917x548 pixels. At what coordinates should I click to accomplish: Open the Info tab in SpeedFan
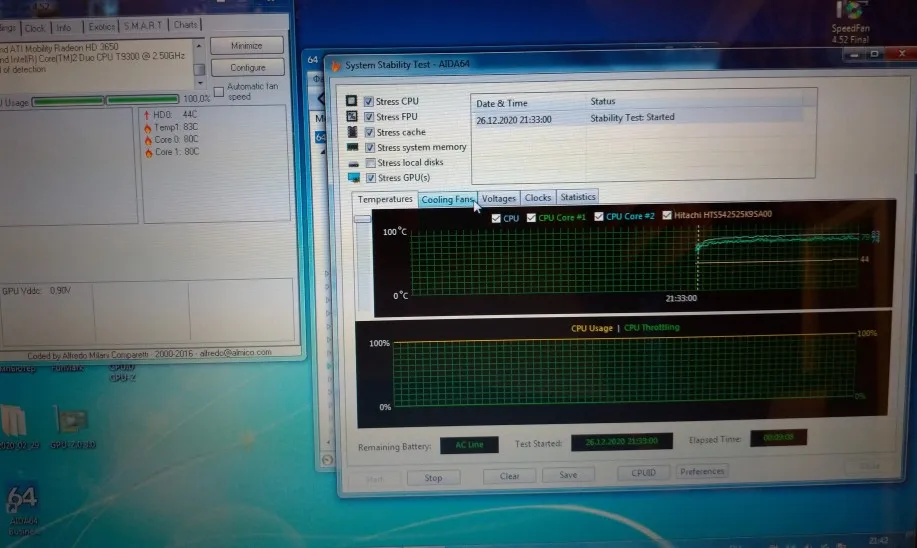click(x=64, y=27)
